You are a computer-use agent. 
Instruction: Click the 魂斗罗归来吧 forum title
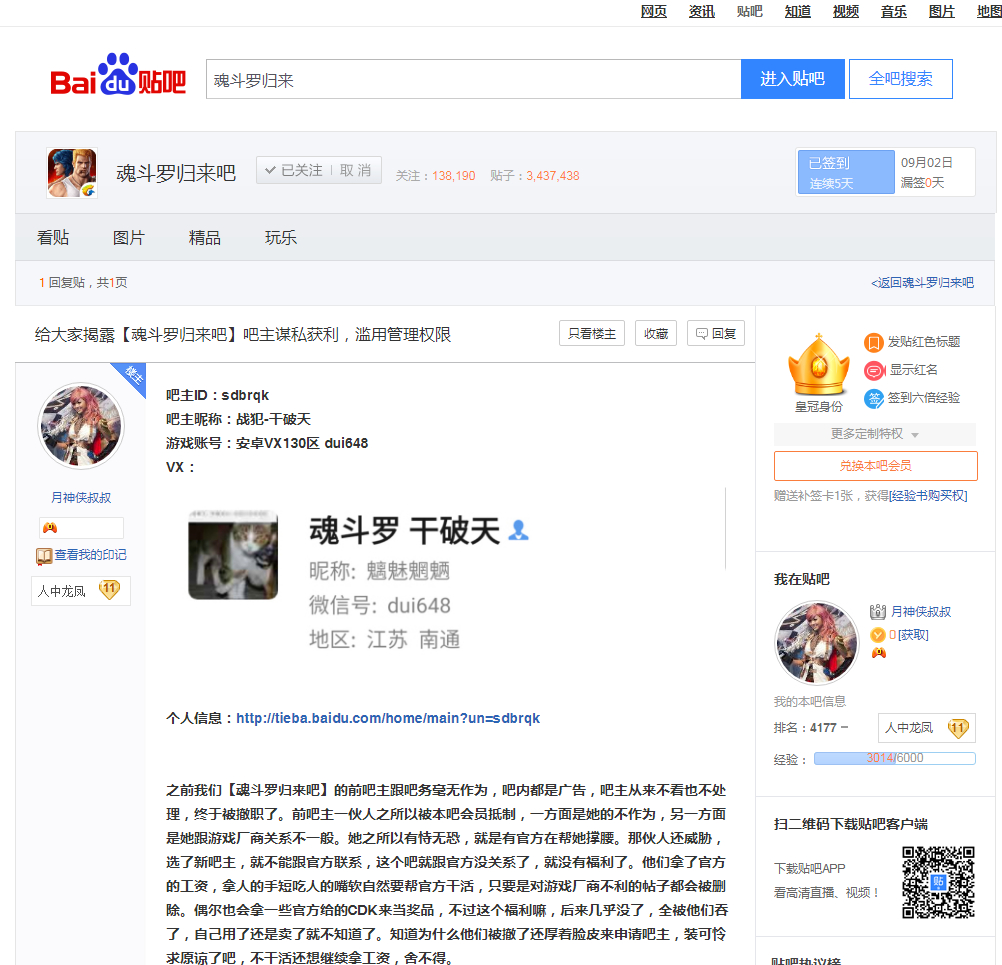(176, 173)
